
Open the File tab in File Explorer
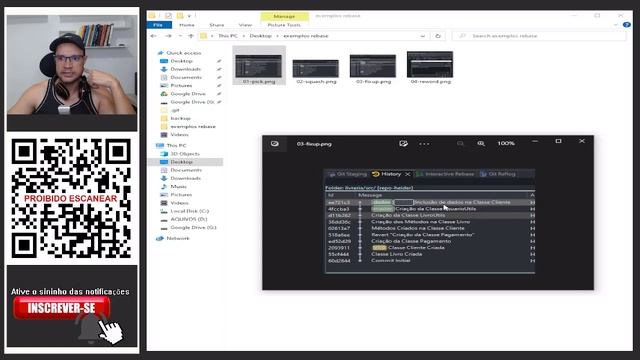[158, 25]
